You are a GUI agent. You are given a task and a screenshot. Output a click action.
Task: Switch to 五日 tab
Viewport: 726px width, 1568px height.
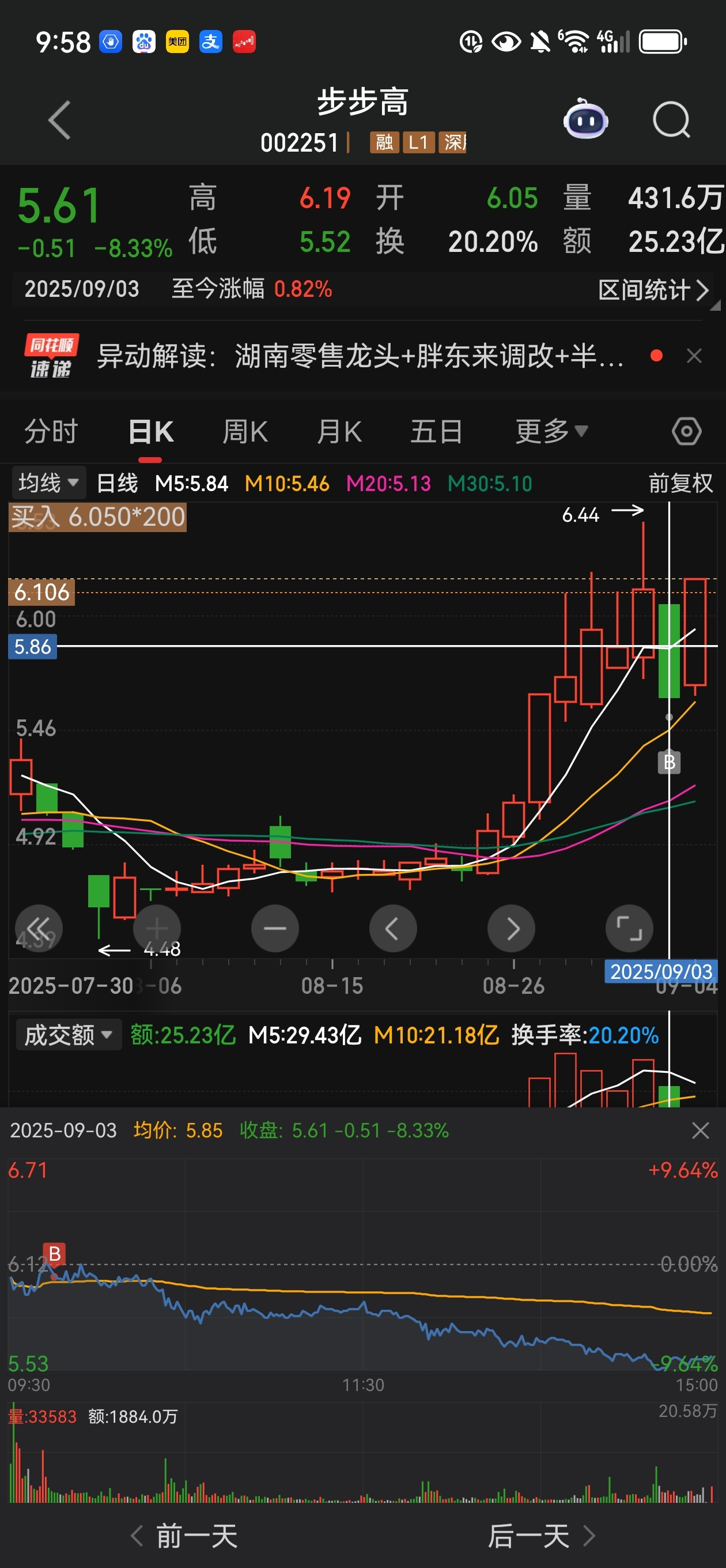[436, 432]
